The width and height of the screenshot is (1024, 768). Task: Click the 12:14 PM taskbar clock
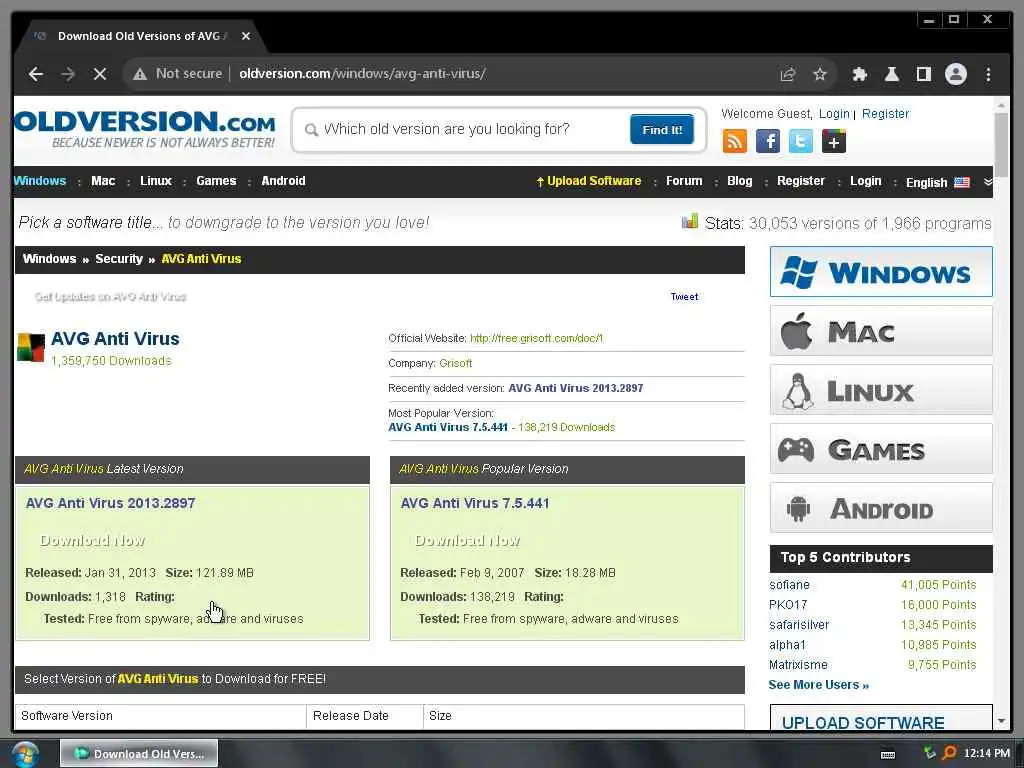click(x=986, y=753)
